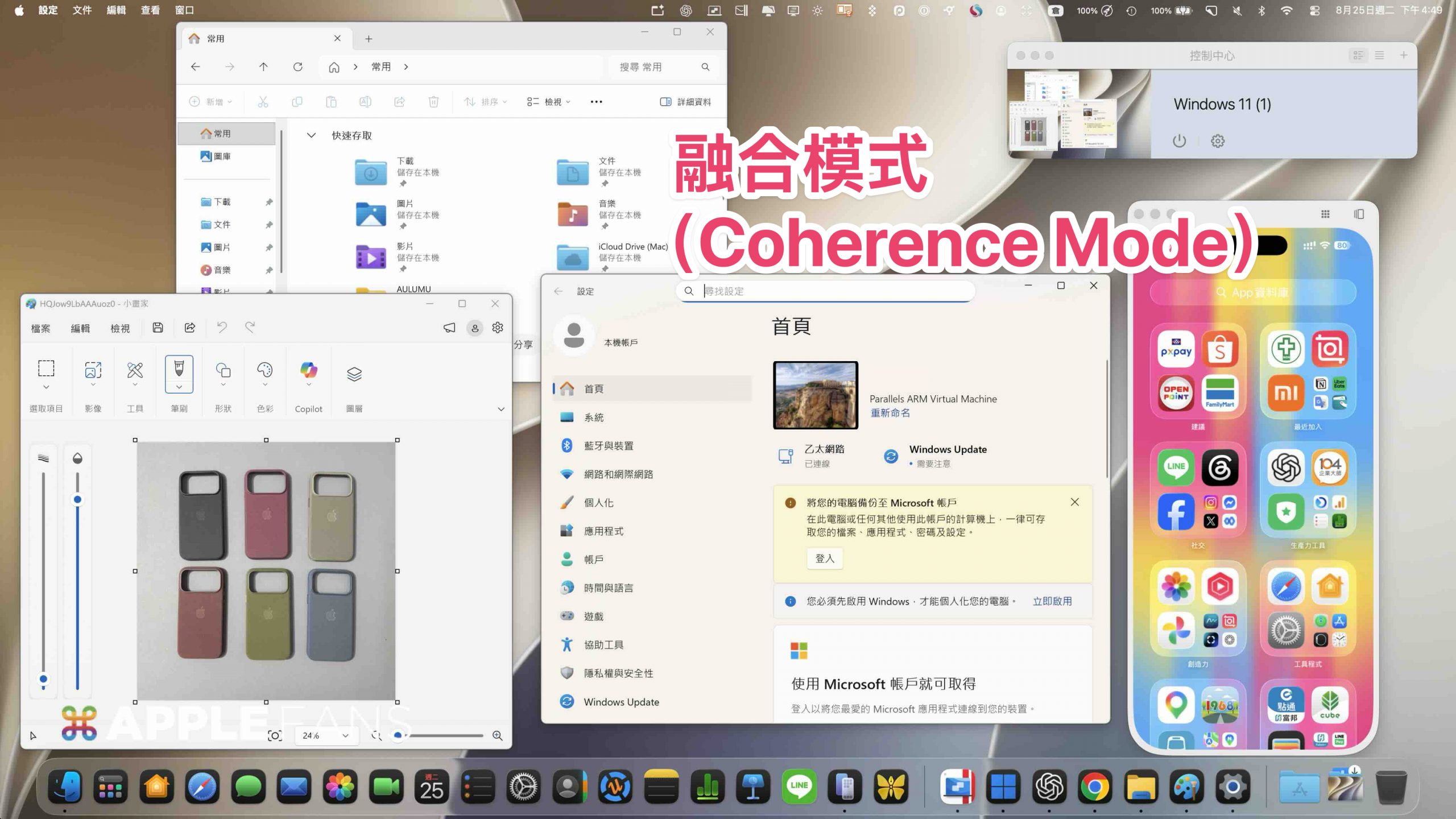Expand the 選取項目 selection options arrow
The height and width of the screenshot is (819, 1456).
coord(46,387)
